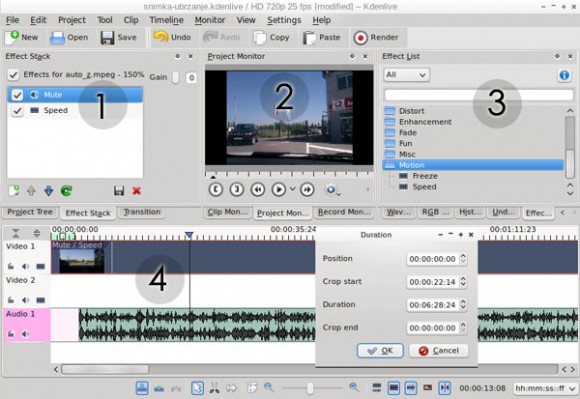Toggle the Speed effect checkbox
This screenshot has width=580, height=399.
[x=17, y=111]
